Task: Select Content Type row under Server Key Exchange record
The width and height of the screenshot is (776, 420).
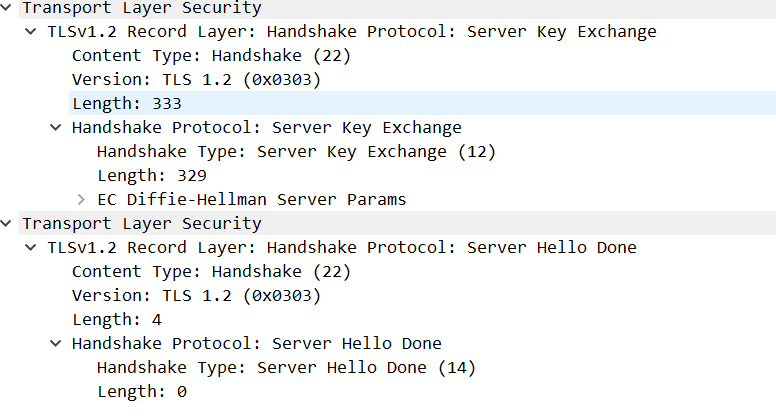Action: (211, 56)
